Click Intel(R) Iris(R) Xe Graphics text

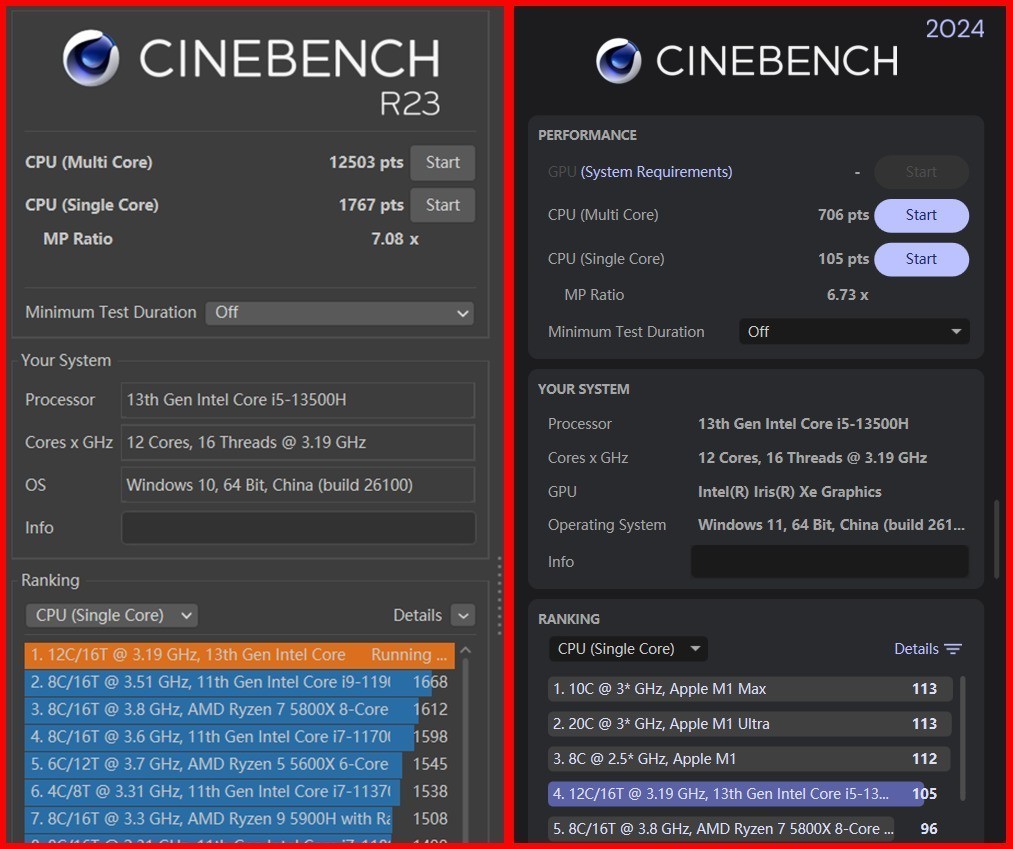[789, 492]
